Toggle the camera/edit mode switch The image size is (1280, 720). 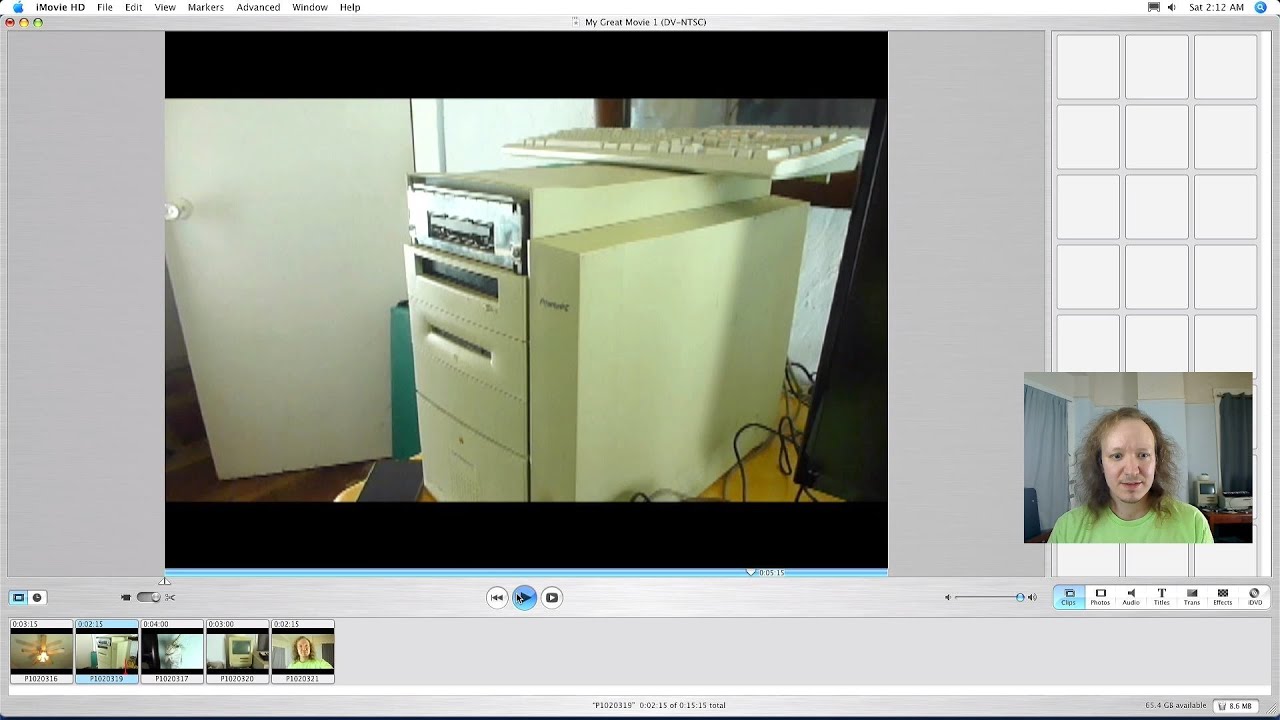pyautogui.click(x=148, y=597)
